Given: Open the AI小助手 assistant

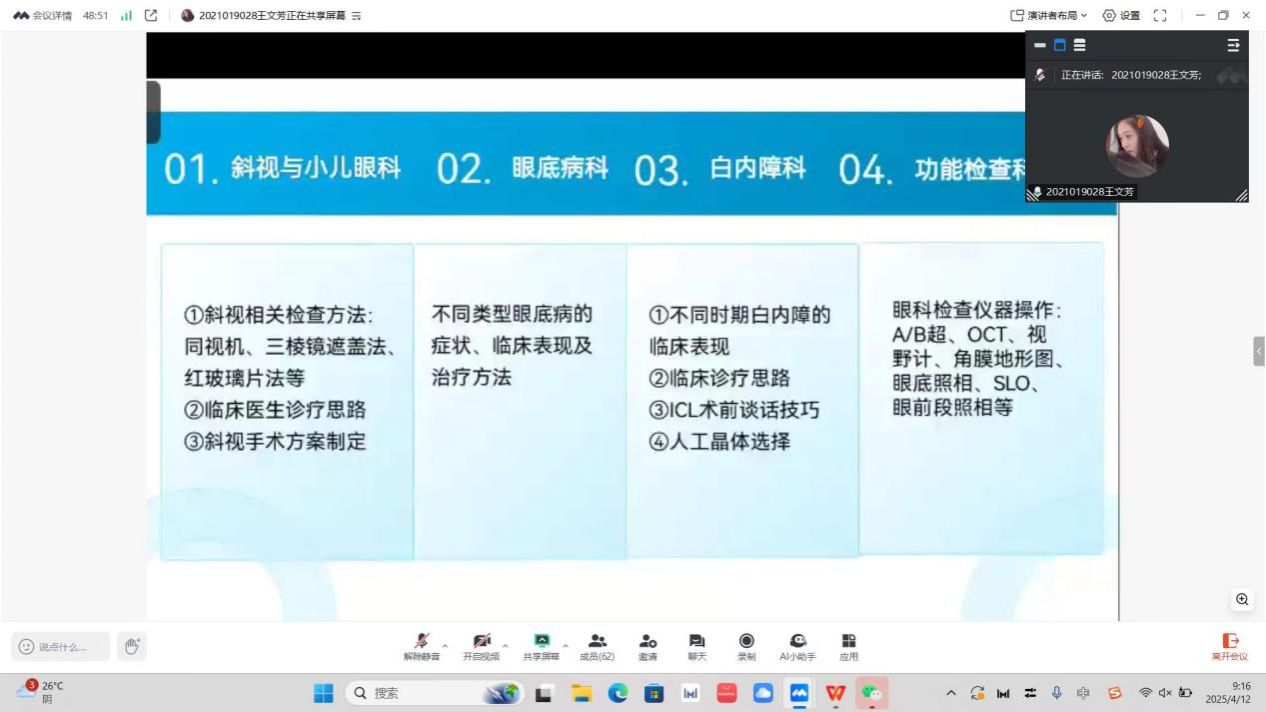Looking at the screenshot, I should (797, 645).
